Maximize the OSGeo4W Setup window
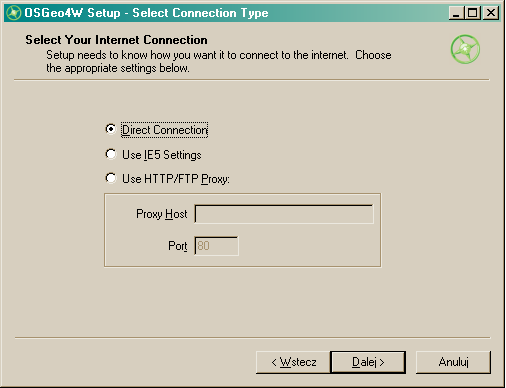 (x=472, y=13)
